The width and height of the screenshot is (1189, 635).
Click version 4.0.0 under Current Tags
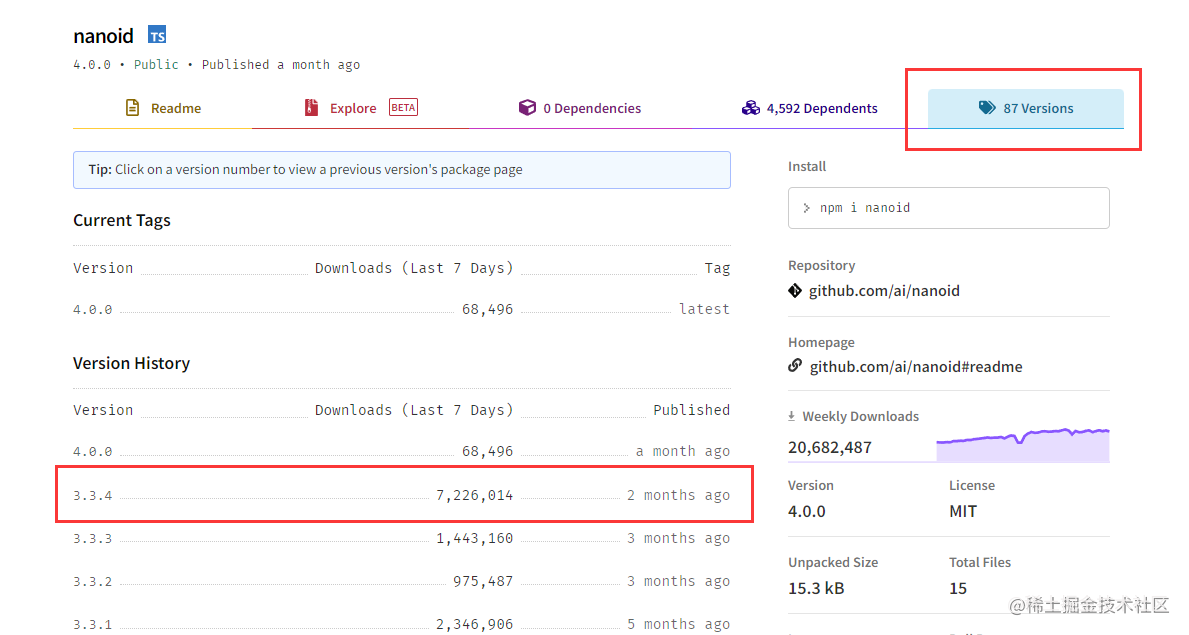click(x=93, y=310)
